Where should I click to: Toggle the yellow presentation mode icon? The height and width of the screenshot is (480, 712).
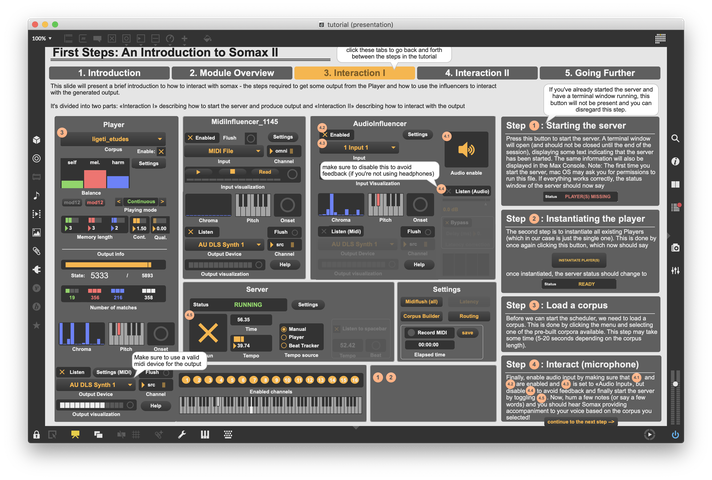(x=75, y=435)
